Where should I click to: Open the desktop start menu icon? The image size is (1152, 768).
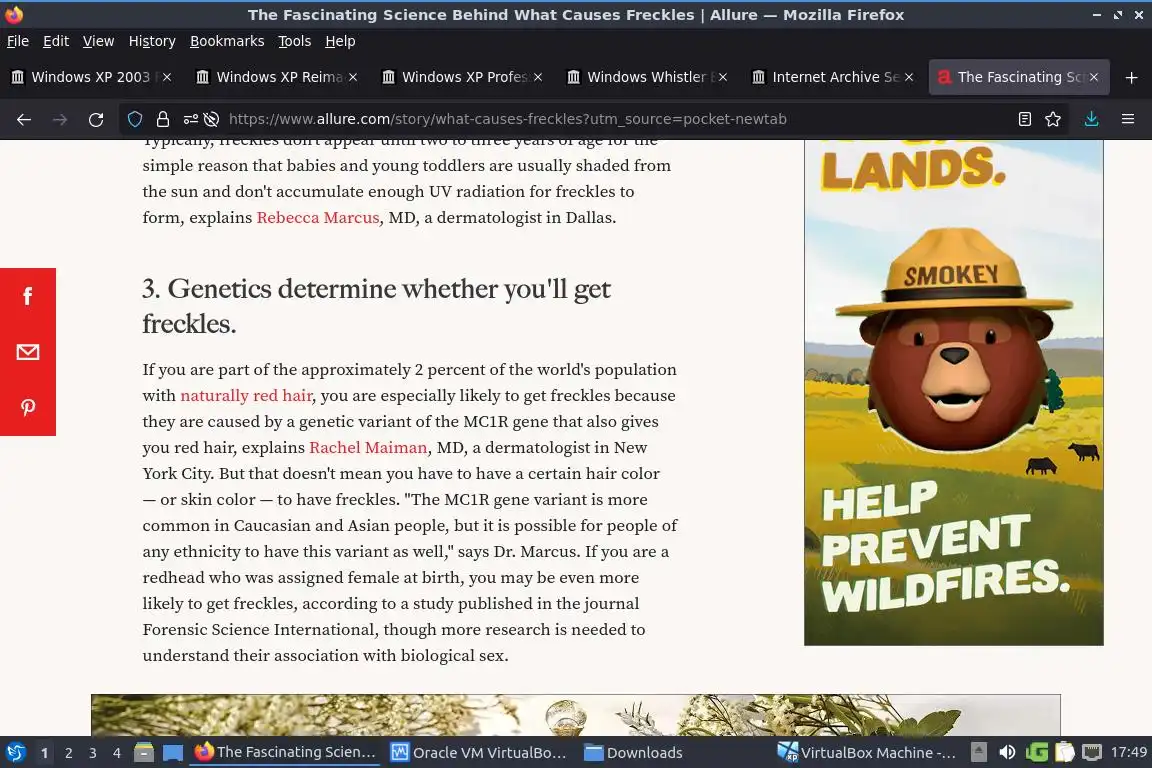pyautogui.click(x=15, y=753)
